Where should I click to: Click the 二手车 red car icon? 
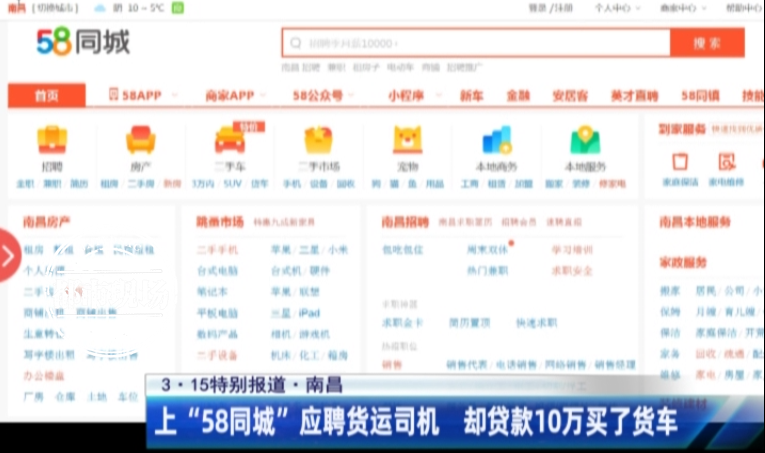click(x=229, y=140)
